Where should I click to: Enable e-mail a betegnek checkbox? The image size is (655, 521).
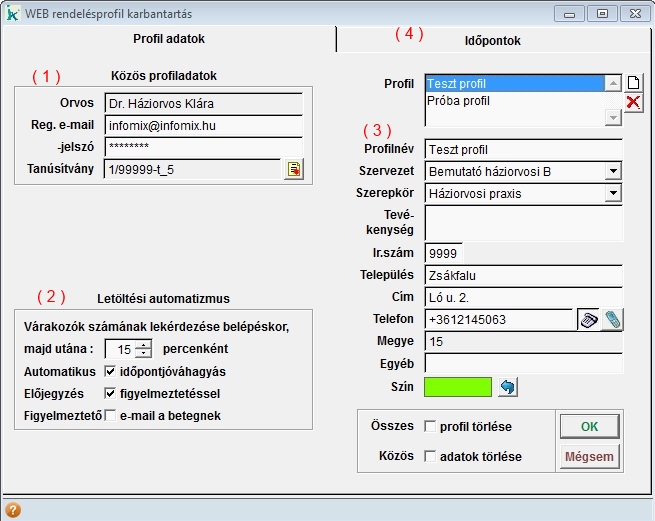tap(110, 415)
